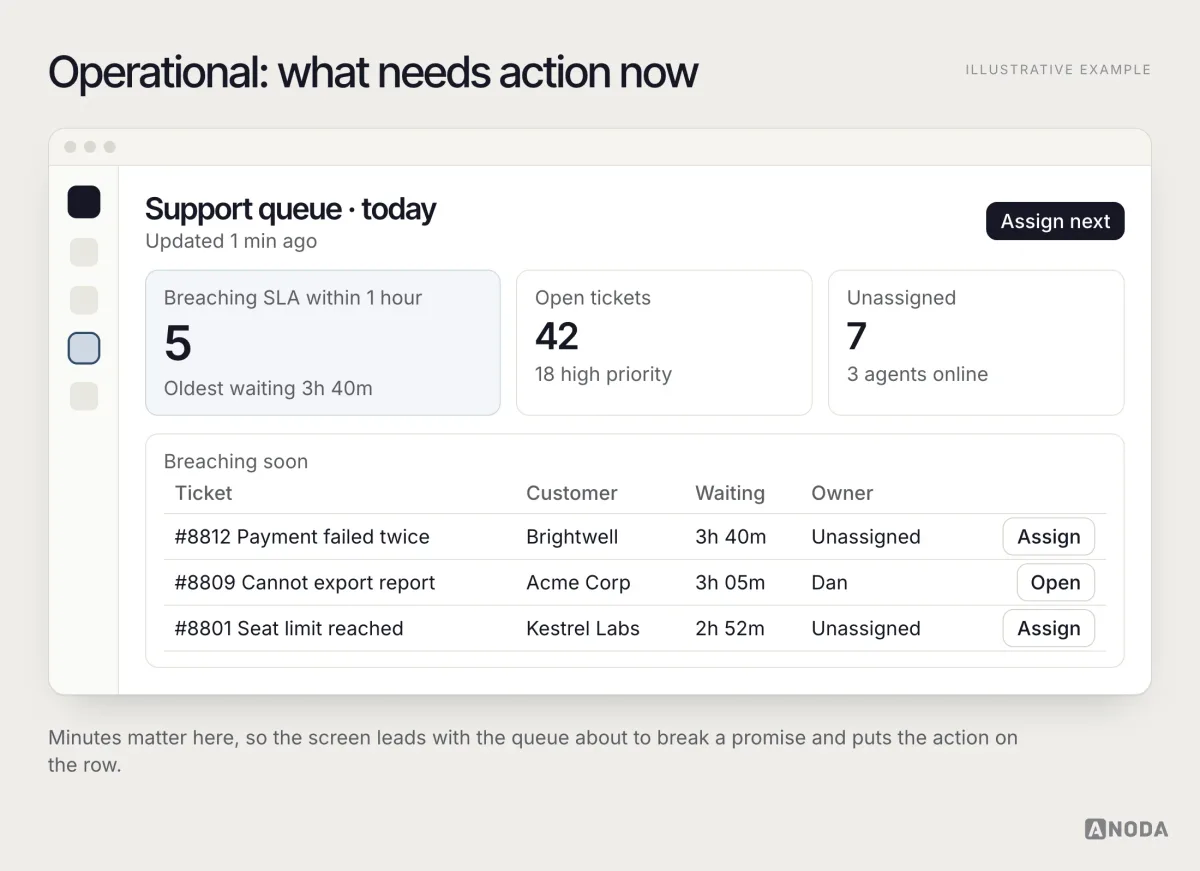Open the Unassigned summary card
The height and width of the screenshot is (871, 1200).
point(976,343)
